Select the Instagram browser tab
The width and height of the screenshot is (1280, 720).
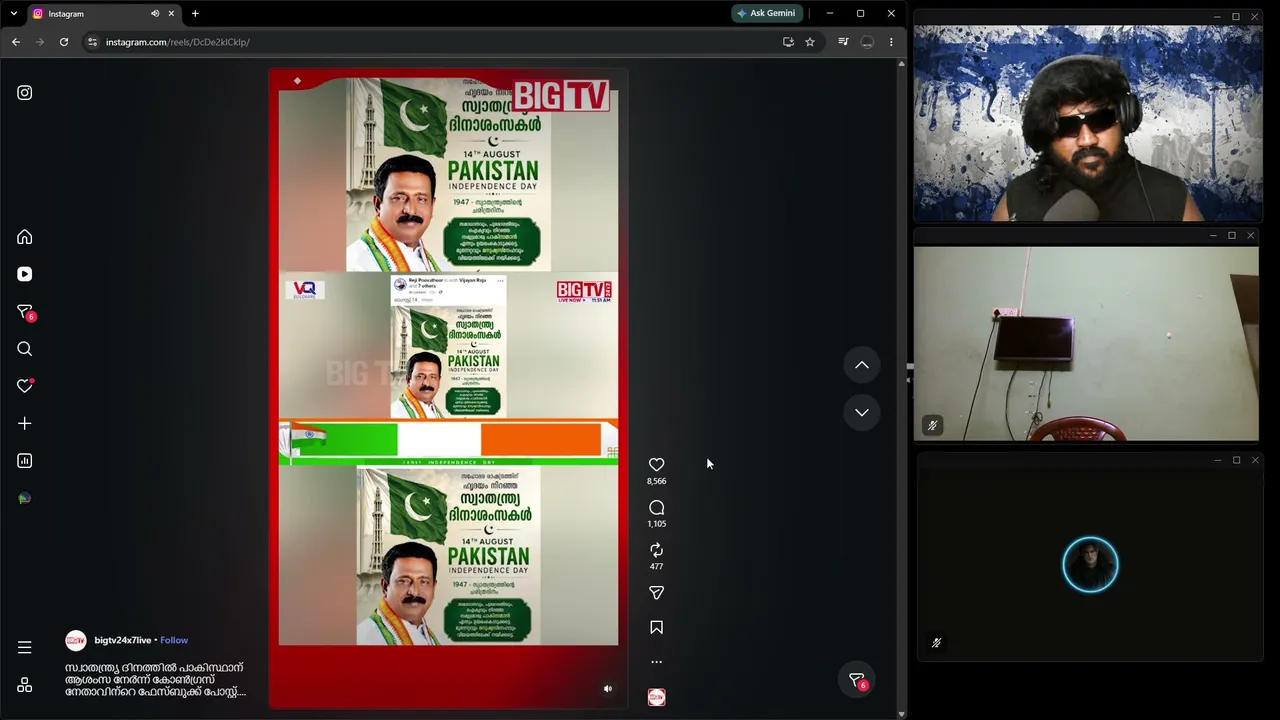click(x=104, y=14)
